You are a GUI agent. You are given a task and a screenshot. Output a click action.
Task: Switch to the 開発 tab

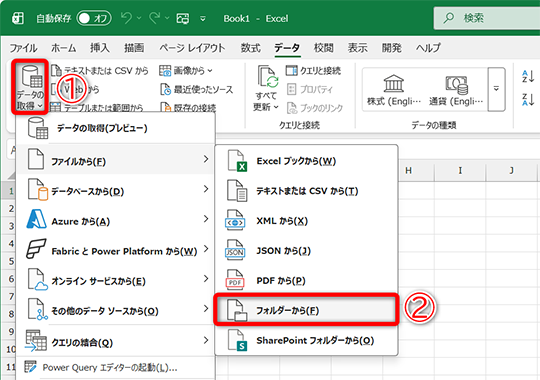[x=392, y=48]
